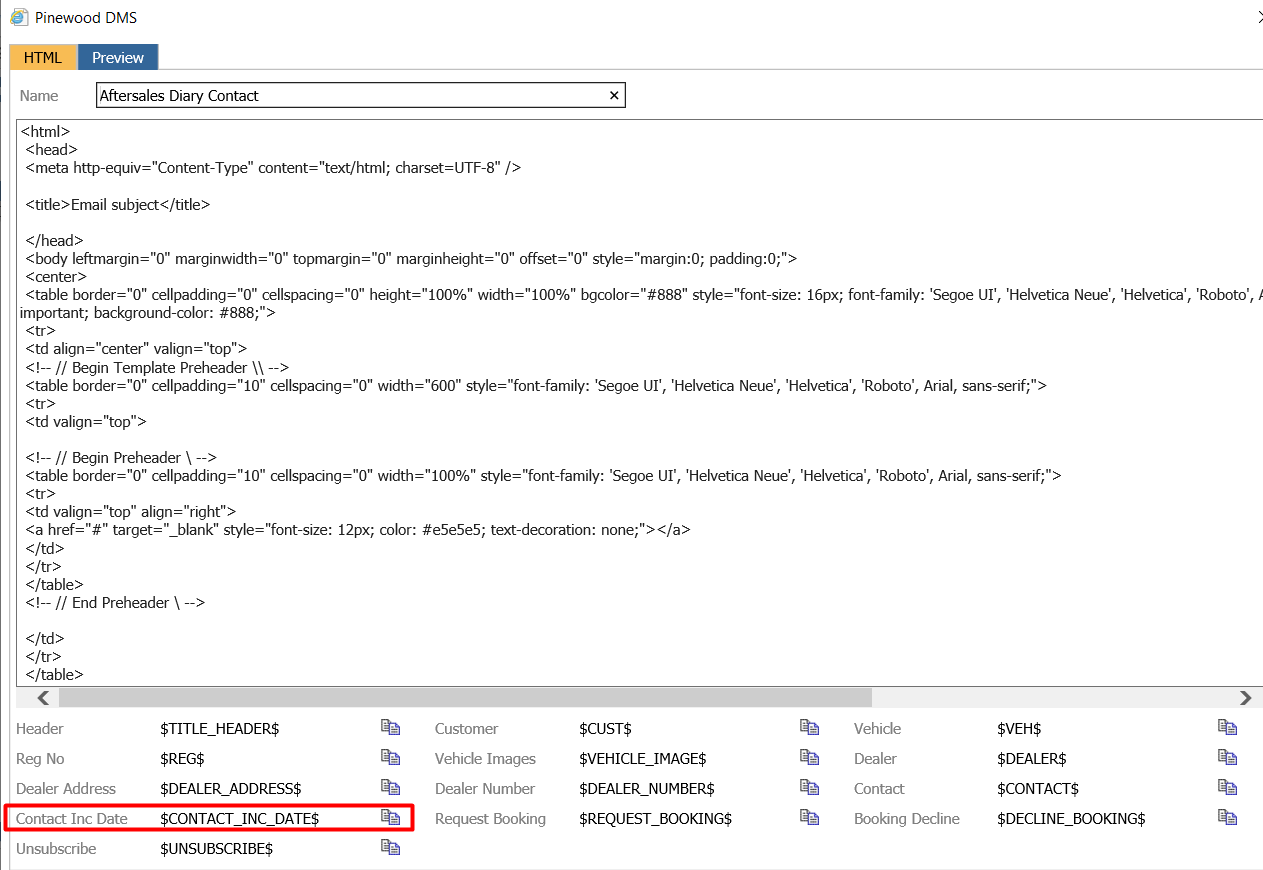Viewport: 1263px width, 870px height.
Task: Copy the $DEALER_NUMBER$ placeholder
Action: coord(809,788)
